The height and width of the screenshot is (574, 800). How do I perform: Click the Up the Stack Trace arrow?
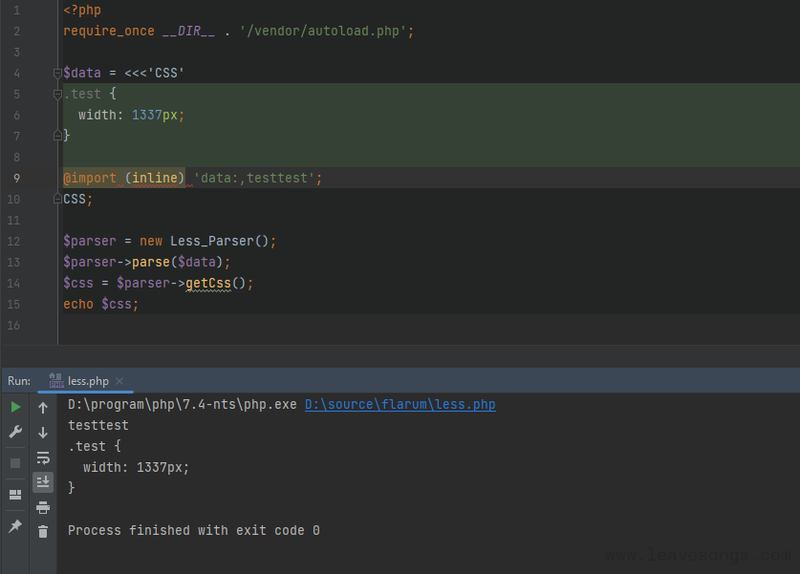(x=43, y=408)
